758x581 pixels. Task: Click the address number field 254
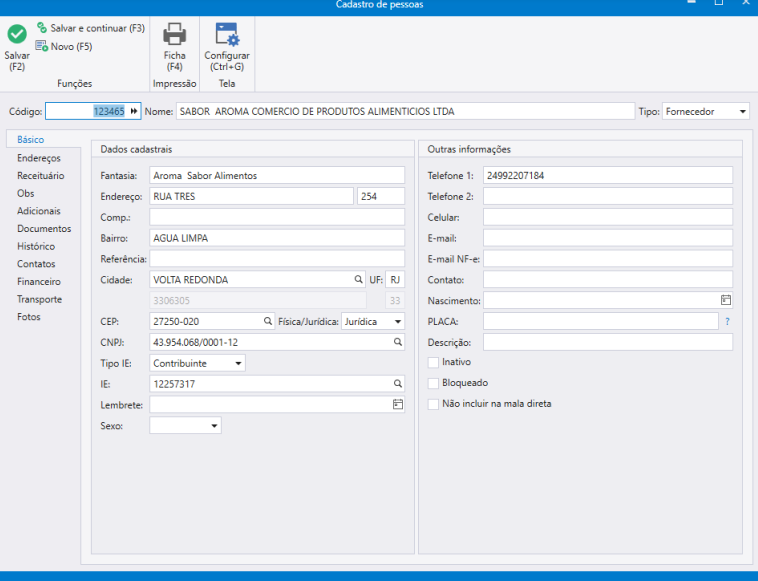click(381, 196)
